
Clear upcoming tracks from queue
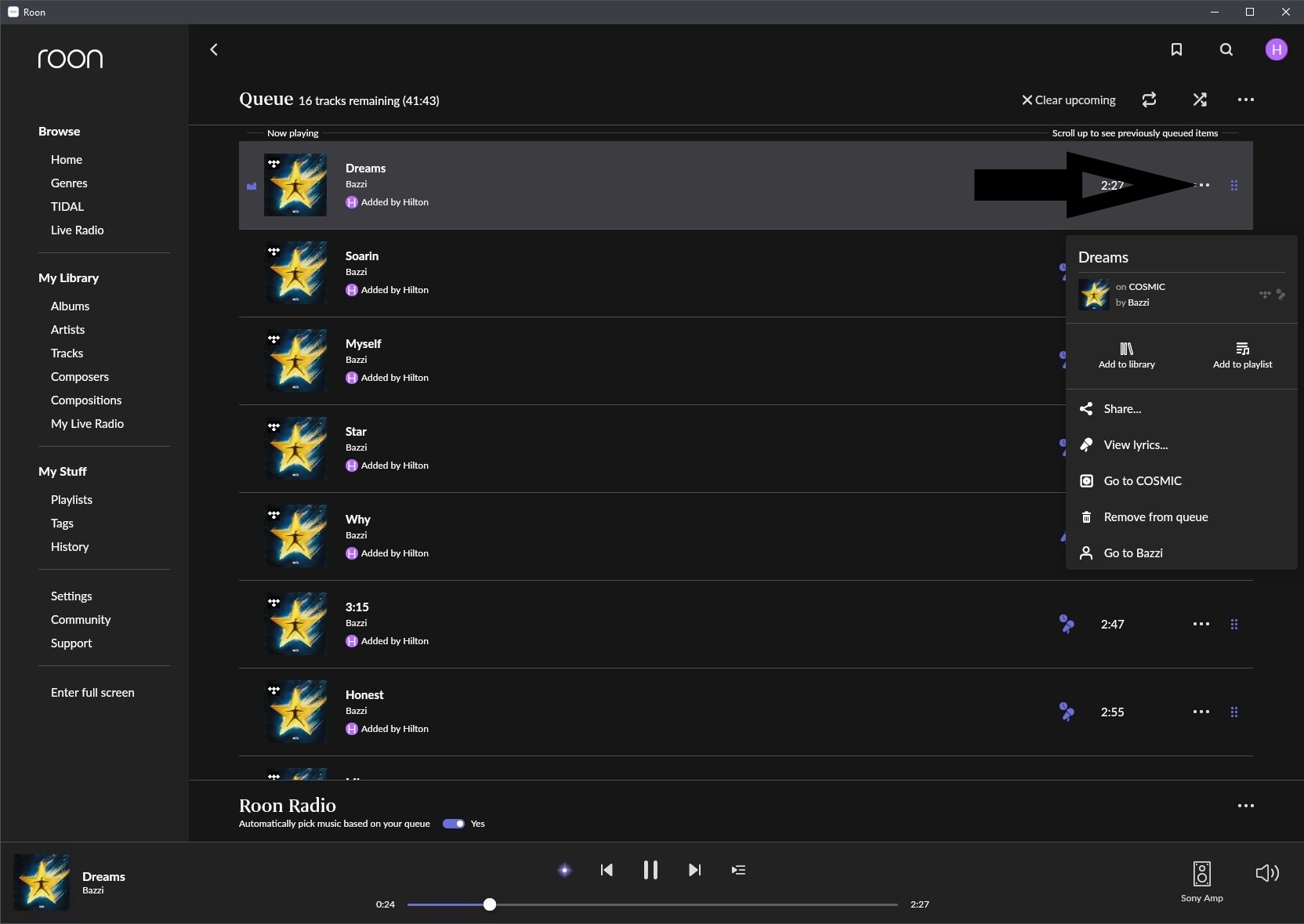click(1069, 100)
